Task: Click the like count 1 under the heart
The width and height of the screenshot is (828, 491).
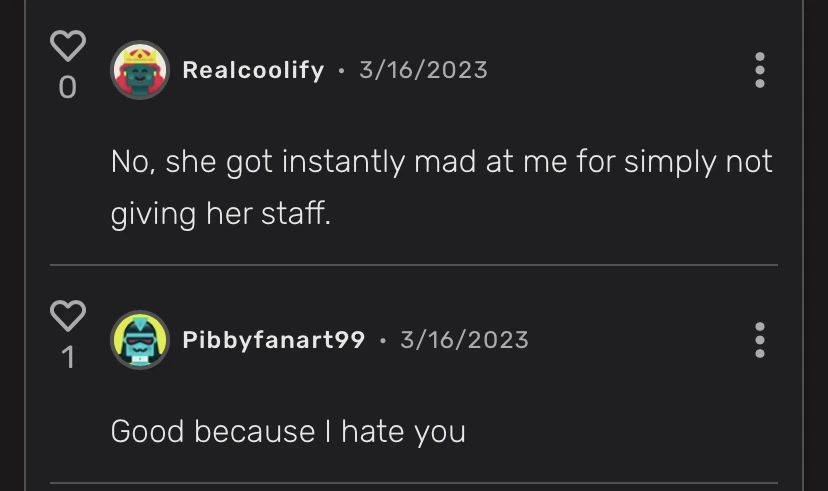Action: [x=68, y=357]
